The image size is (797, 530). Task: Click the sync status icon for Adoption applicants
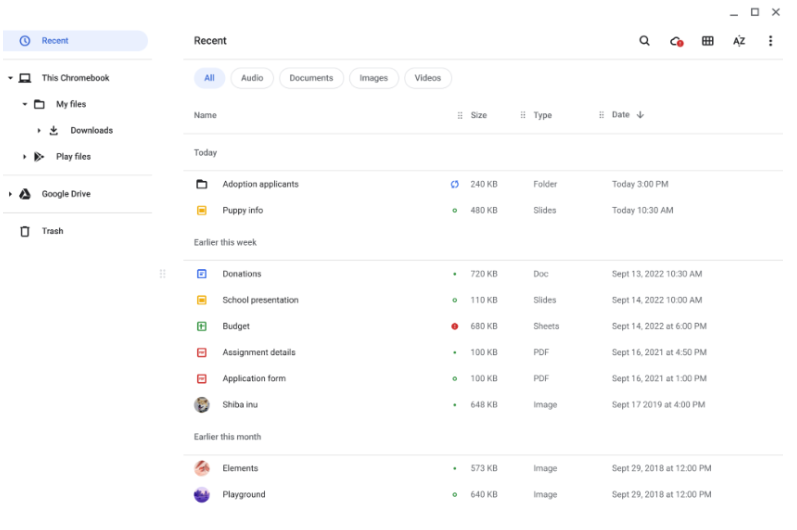click(x=454, y=184)
